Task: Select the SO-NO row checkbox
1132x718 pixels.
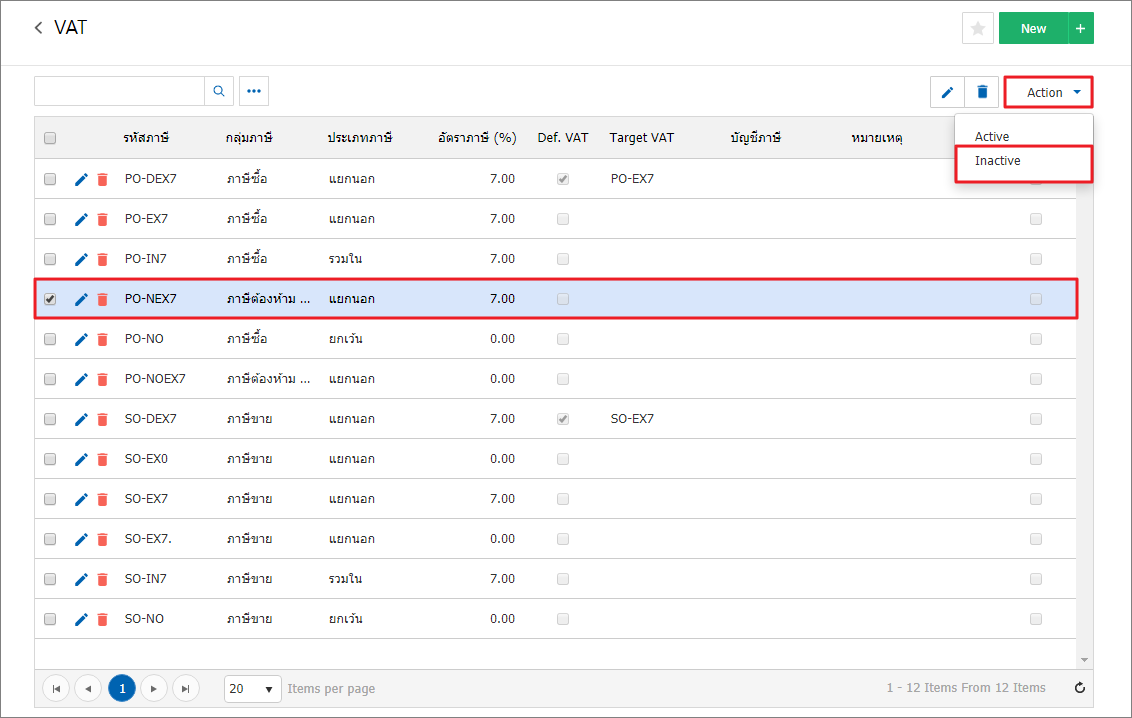Action: pos(50,619)
